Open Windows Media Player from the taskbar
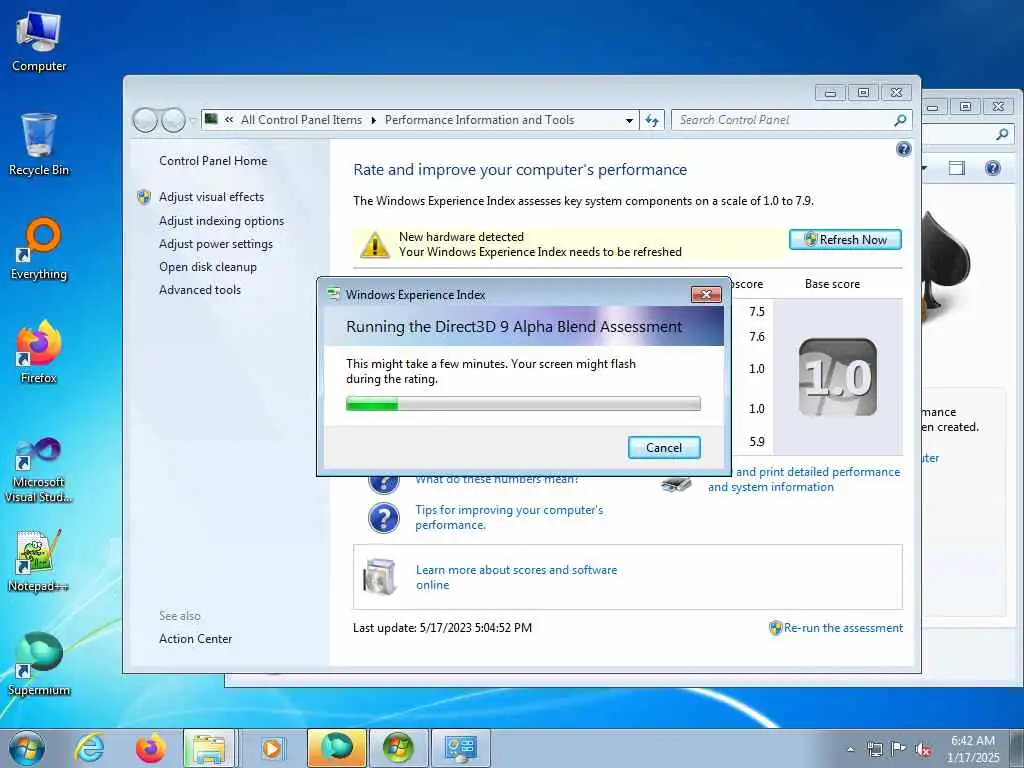The width and height of the screenshot is (1024, 768). 272,748
